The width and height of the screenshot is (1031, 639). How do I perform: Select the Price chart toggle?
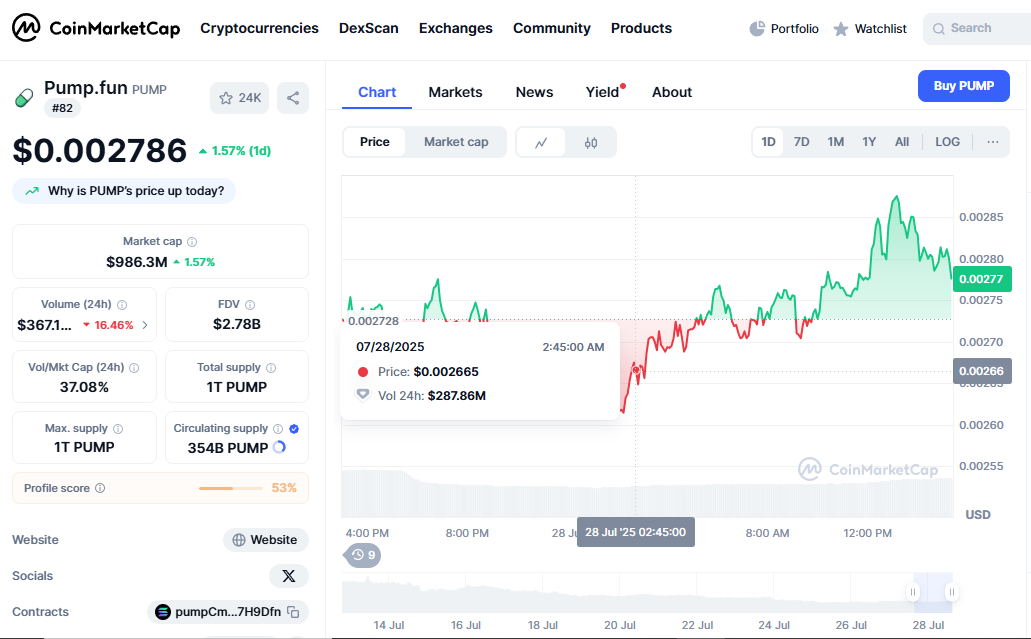click(x=374, y=142)
